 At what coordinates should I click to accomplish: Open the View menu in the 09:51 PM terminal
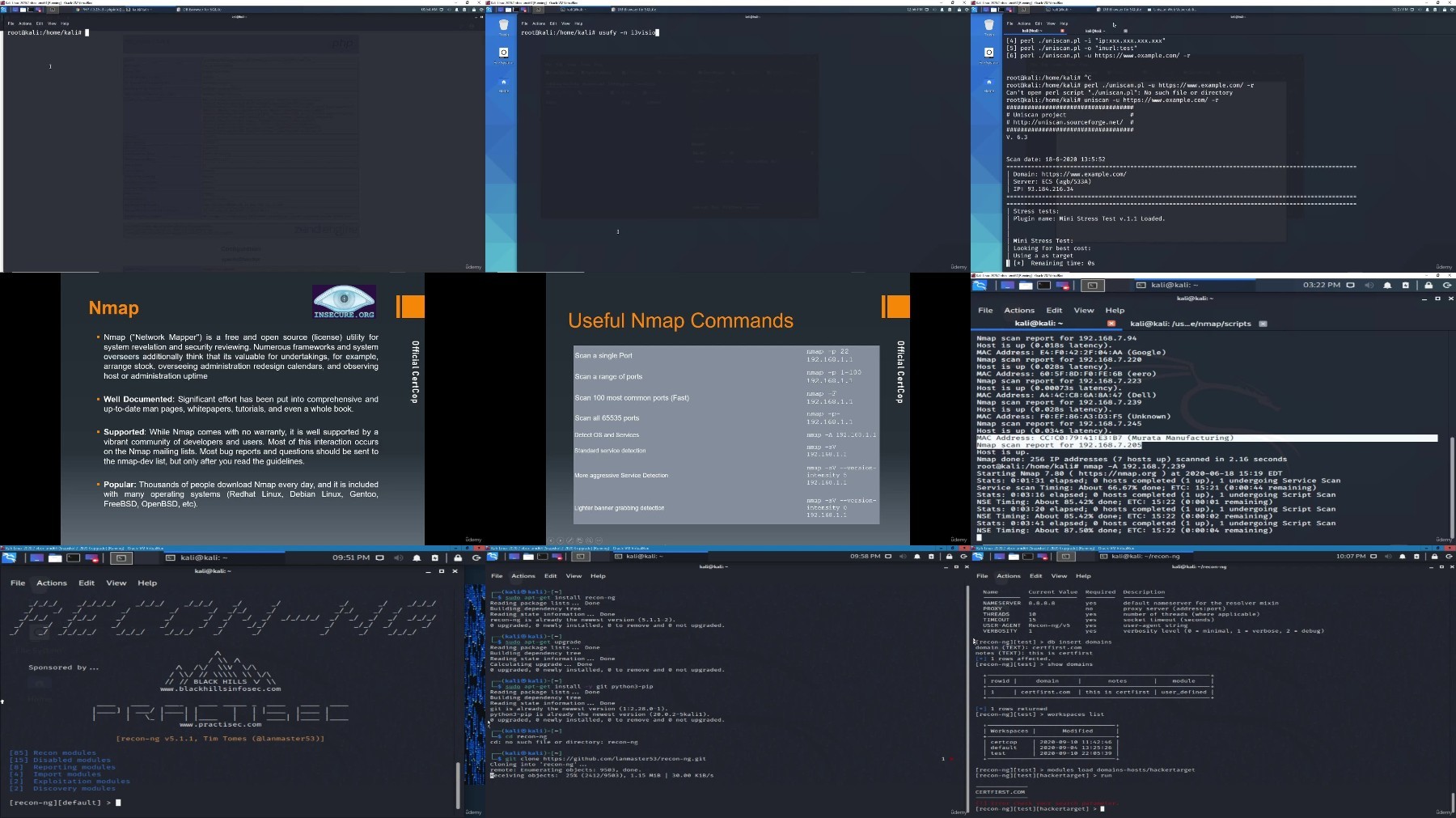pyautogui.click(x=116, y=583)
